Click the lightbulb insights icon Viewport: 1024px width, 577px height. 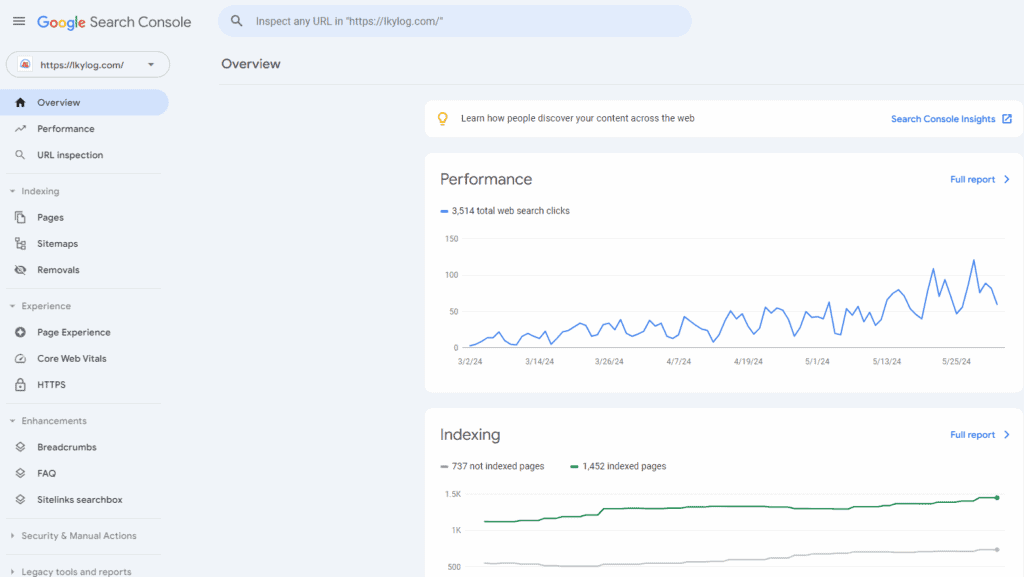pos(443,118)
